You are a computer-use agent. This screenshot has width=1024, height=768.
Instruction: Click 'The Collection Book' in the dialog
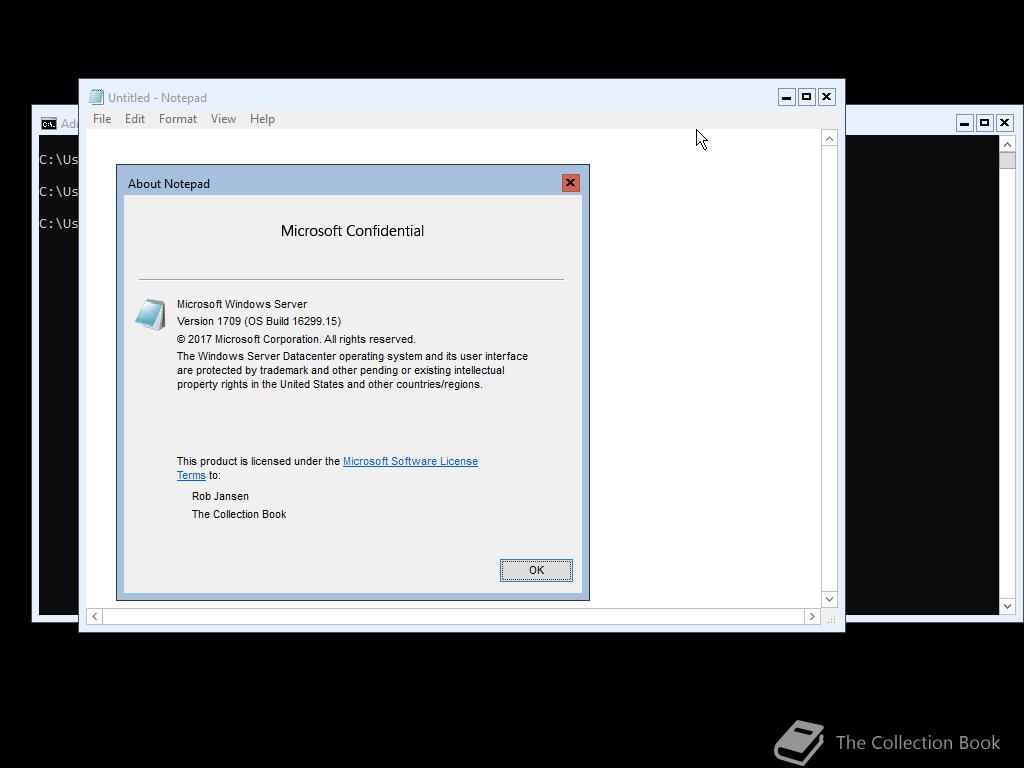point(239,515)
